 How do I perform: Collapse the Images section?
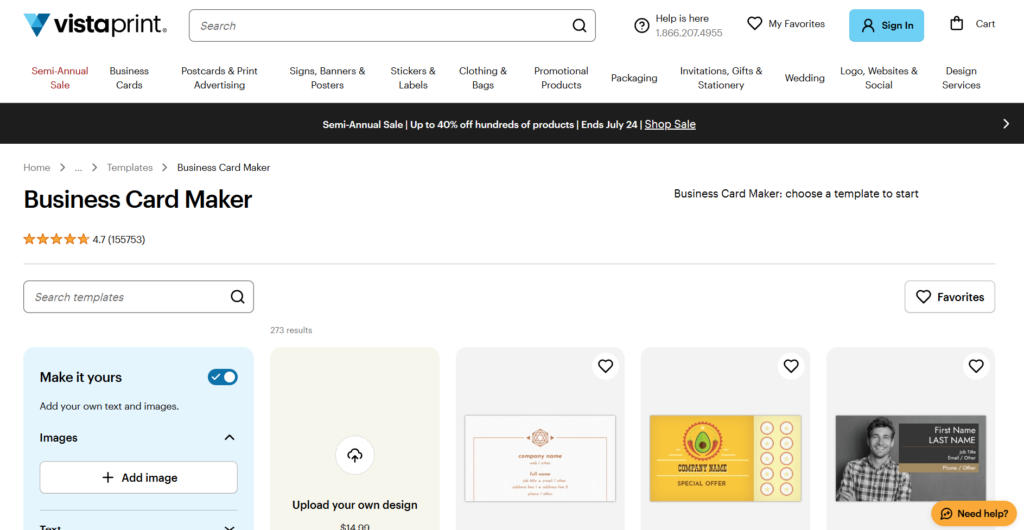pos(229,437)
